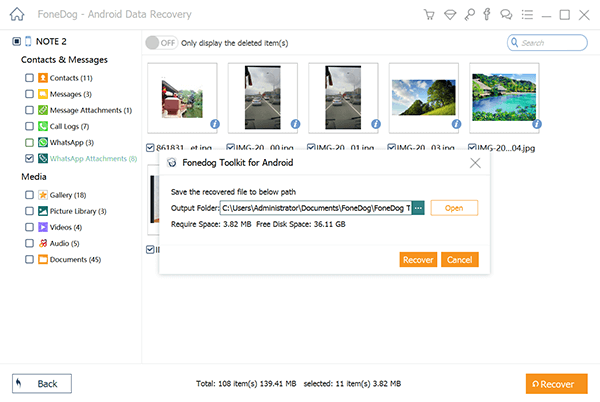Check the Gallery (18) checkbox
The image size is (600, 402).
(x=29, y=195)
